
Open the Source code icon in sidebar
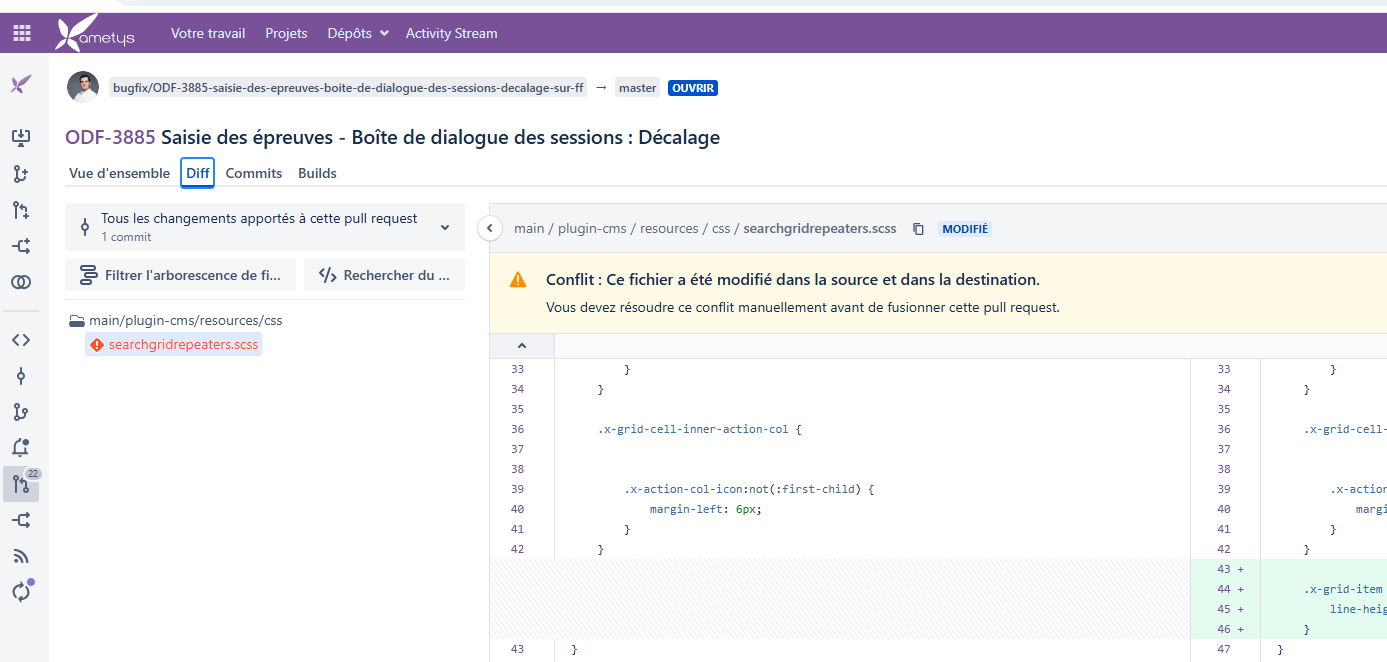pos(21,340)
